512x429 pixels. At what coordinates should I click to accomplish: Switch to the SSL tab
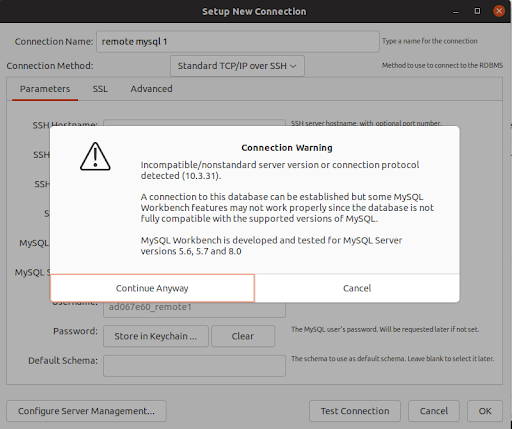[100, 89]
